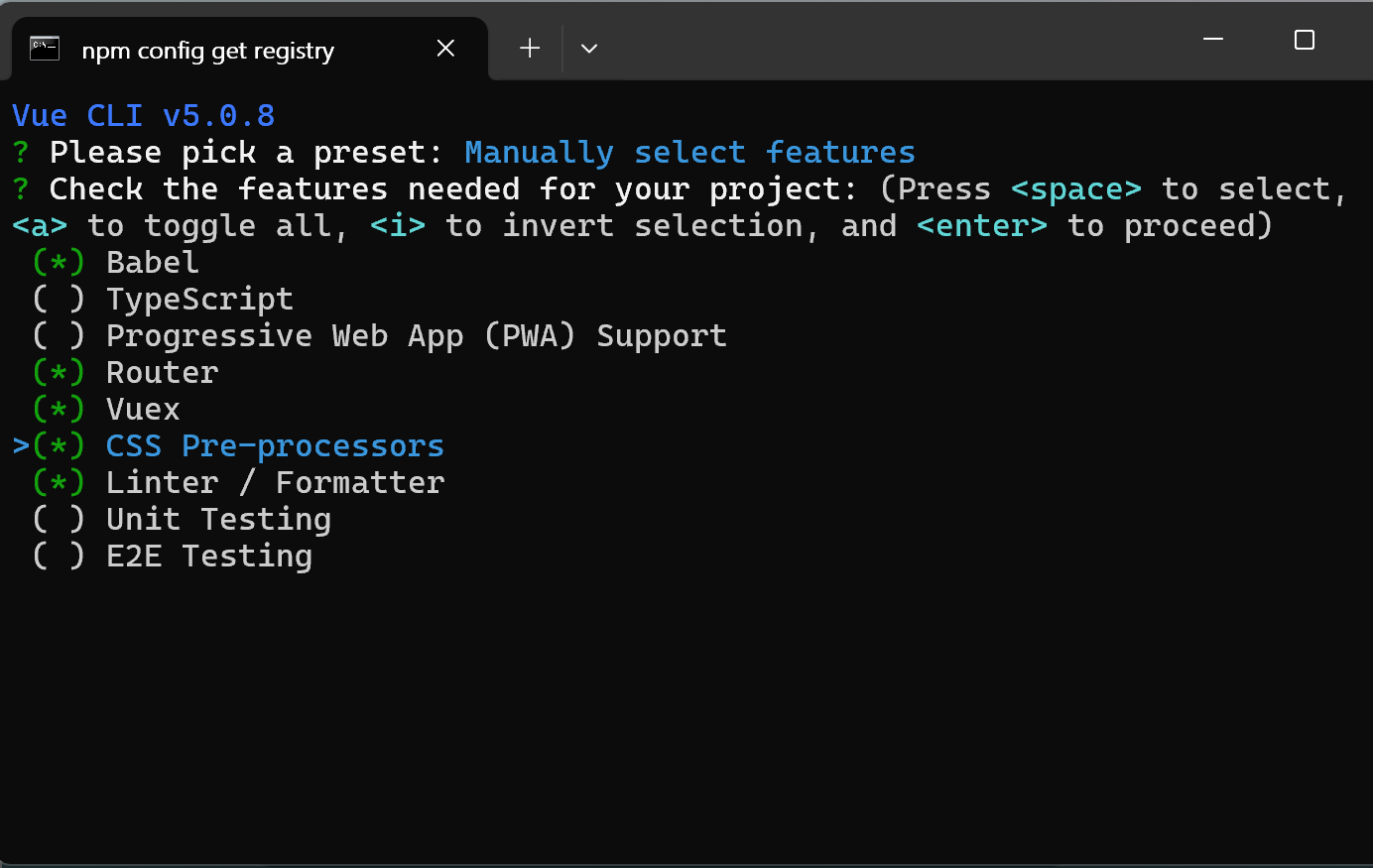The image size is (1373, 868).
Task: Click the Linter / Formatter option label
Action: 275,483
